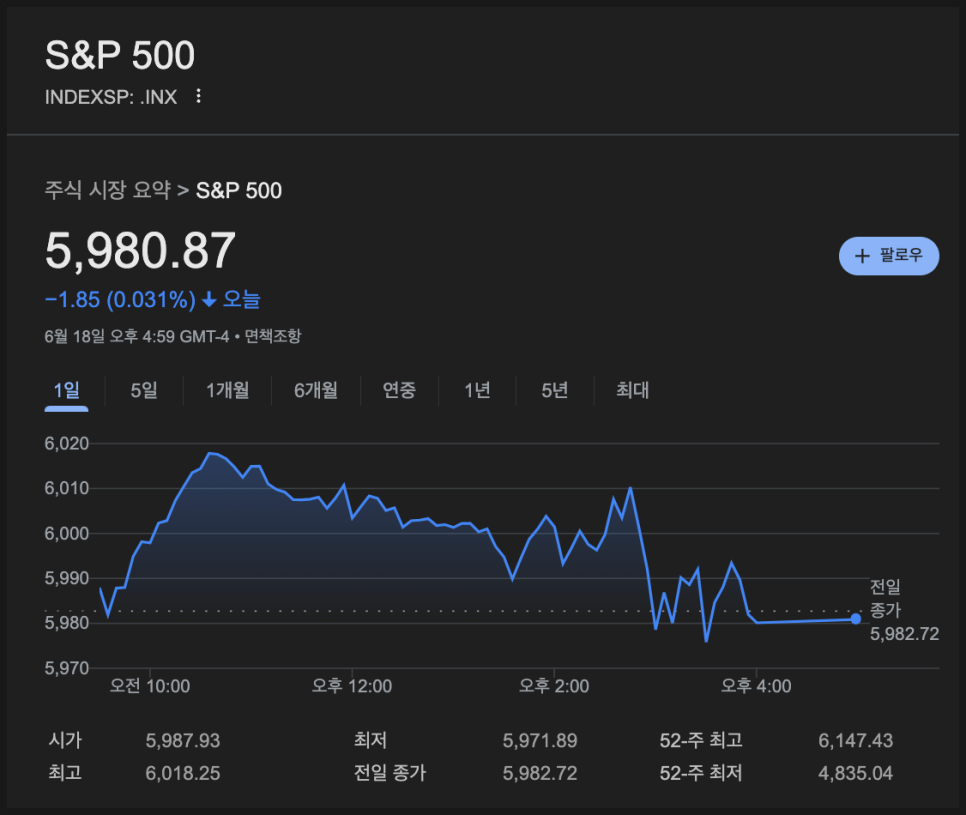Open the 6개월 chart range tab
Screen dimensions: 966x815
tap(316, 391)
